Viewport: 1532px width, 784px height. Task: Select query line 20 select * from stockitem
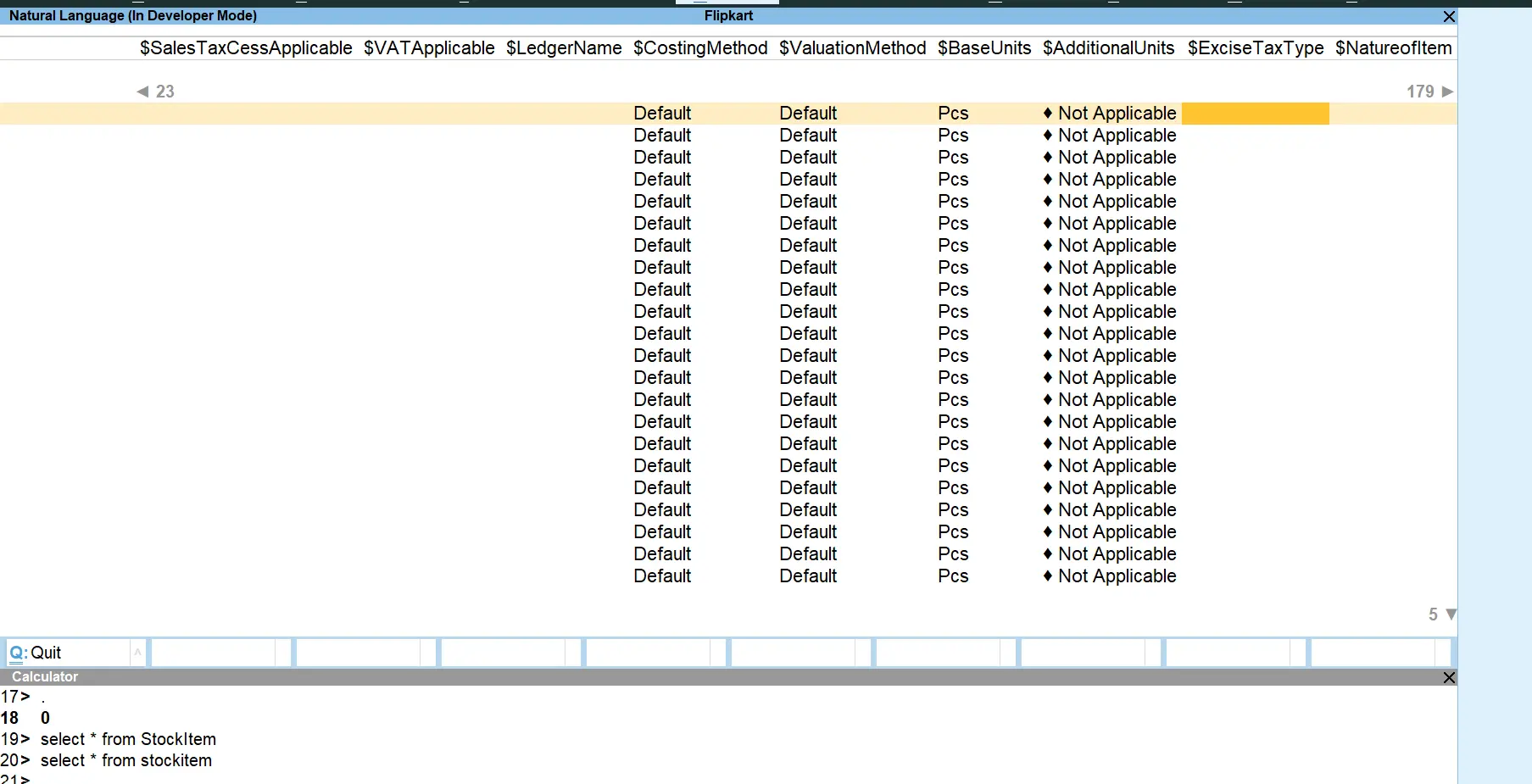[x=125, y=760]
